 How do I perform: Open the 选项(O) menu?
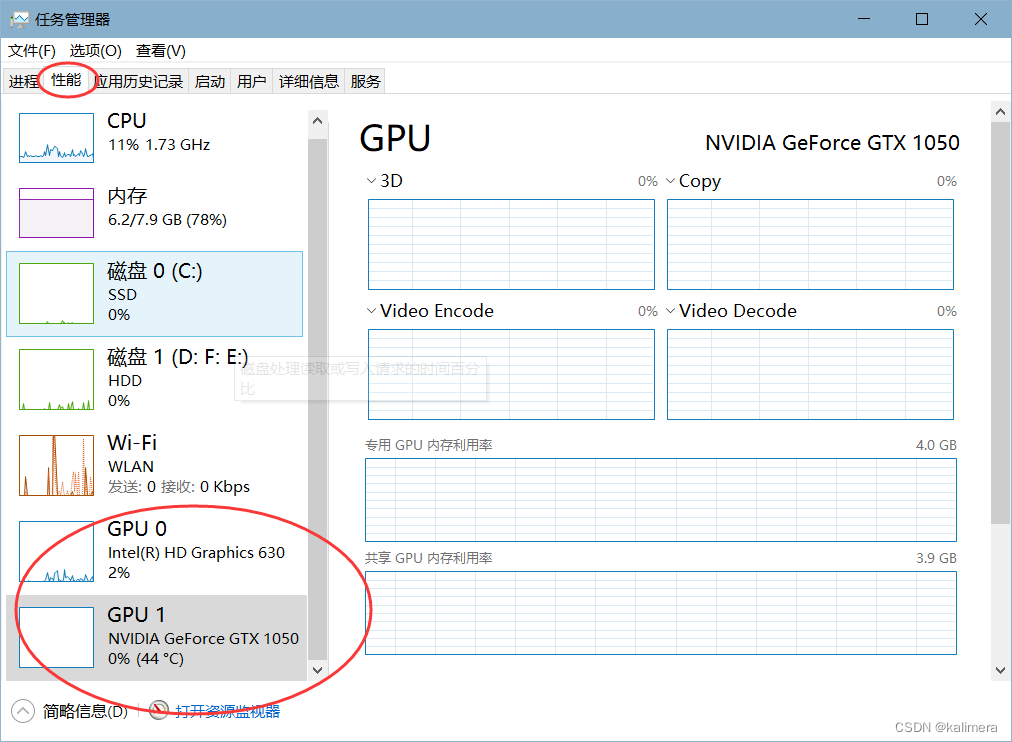[x=94, y=50]
